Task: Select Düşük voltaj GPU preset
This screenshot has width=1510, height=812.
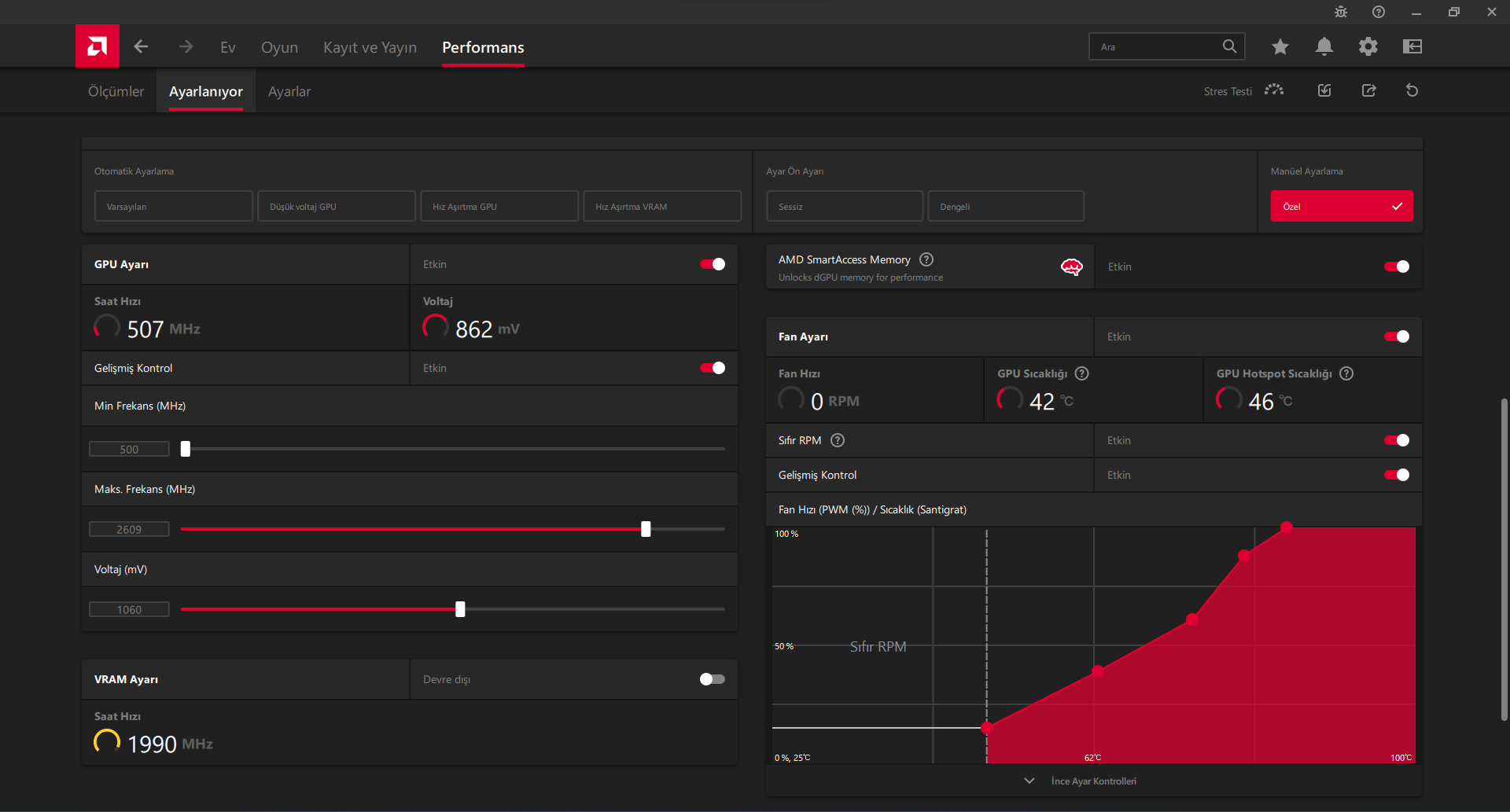Action: click(337, 206)
